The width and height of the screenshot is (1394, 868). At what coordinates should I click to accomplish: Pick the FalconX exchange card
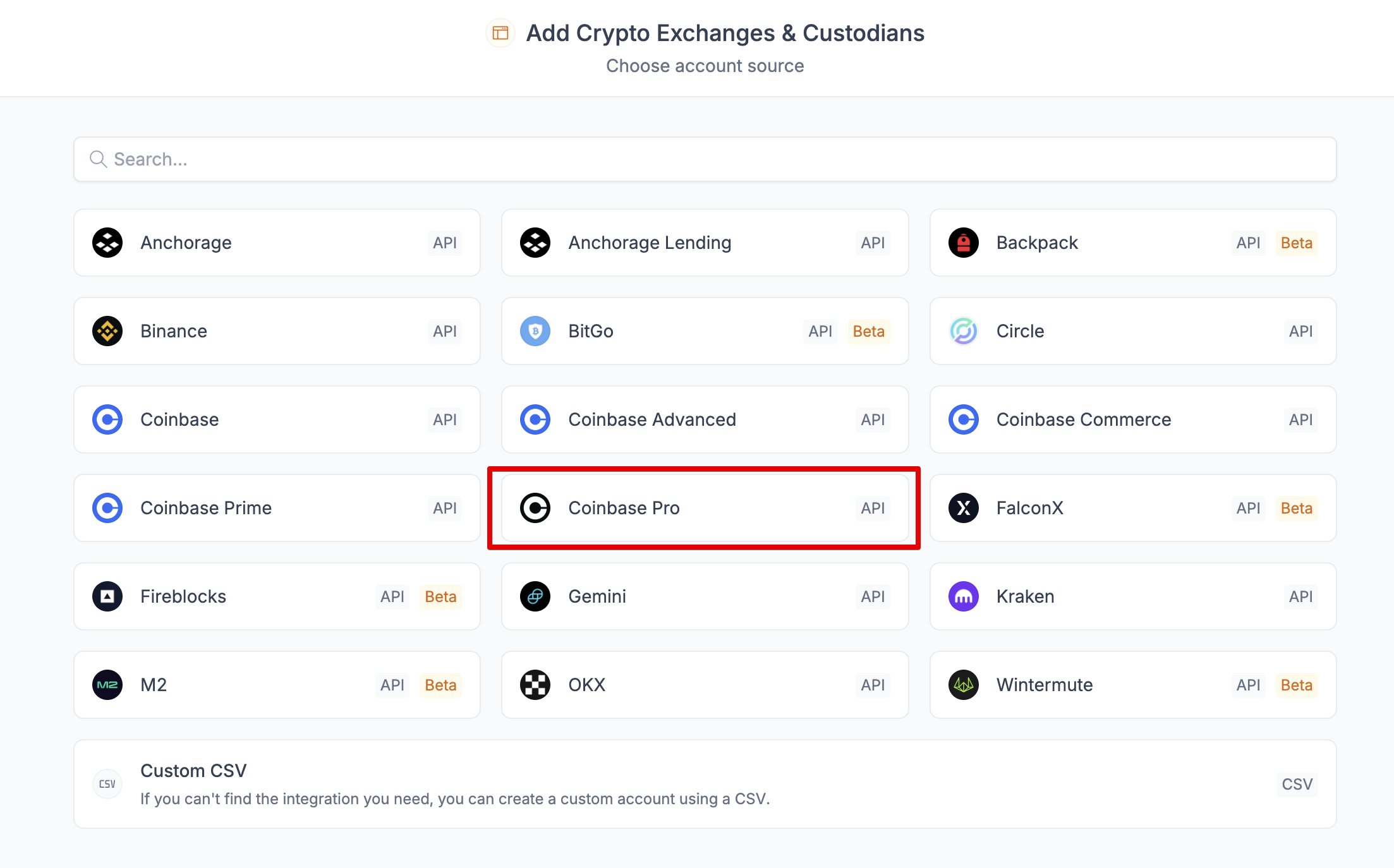click(1132, 508)
